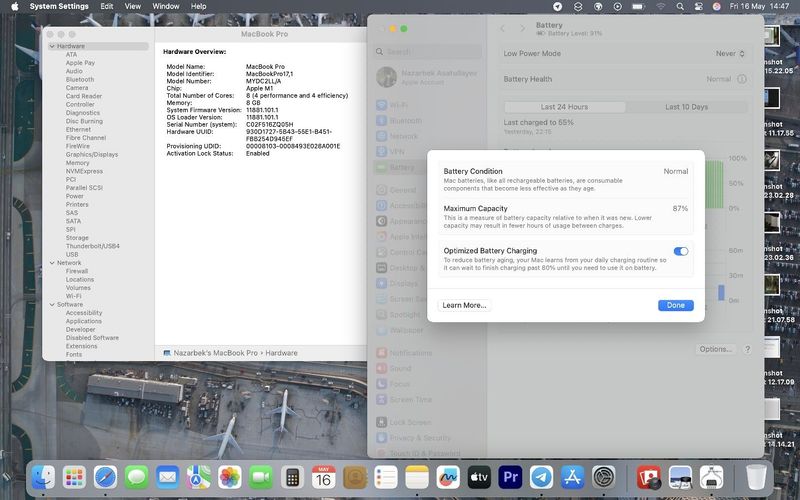Open Calendar showing May 16 in Dock
Screen dimensions: 800x500
[323, 478]
